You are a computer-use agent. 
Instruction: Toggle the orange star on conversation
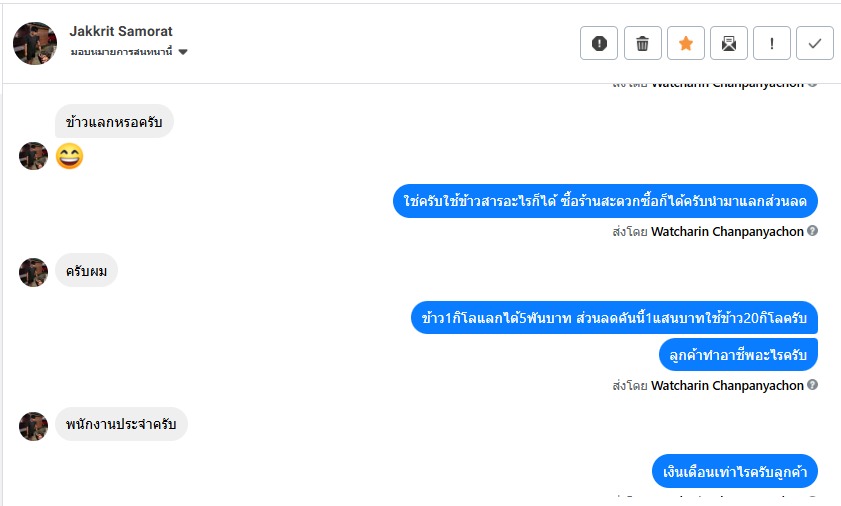685,43
